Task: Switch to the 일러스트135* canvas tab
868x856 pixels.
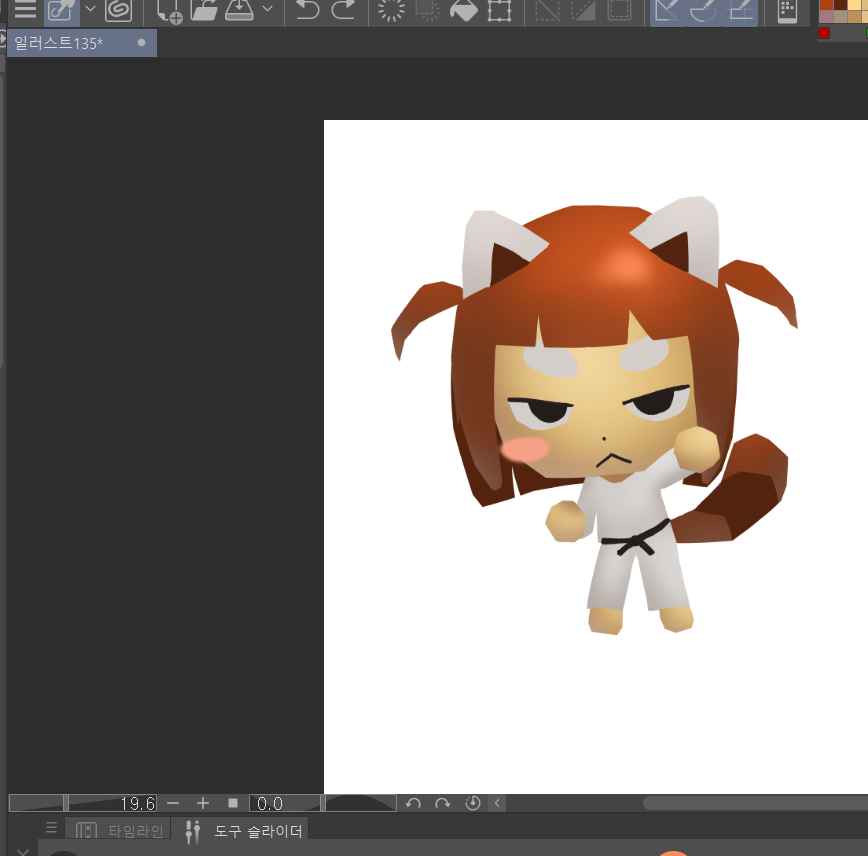Action: coord(81,43)
